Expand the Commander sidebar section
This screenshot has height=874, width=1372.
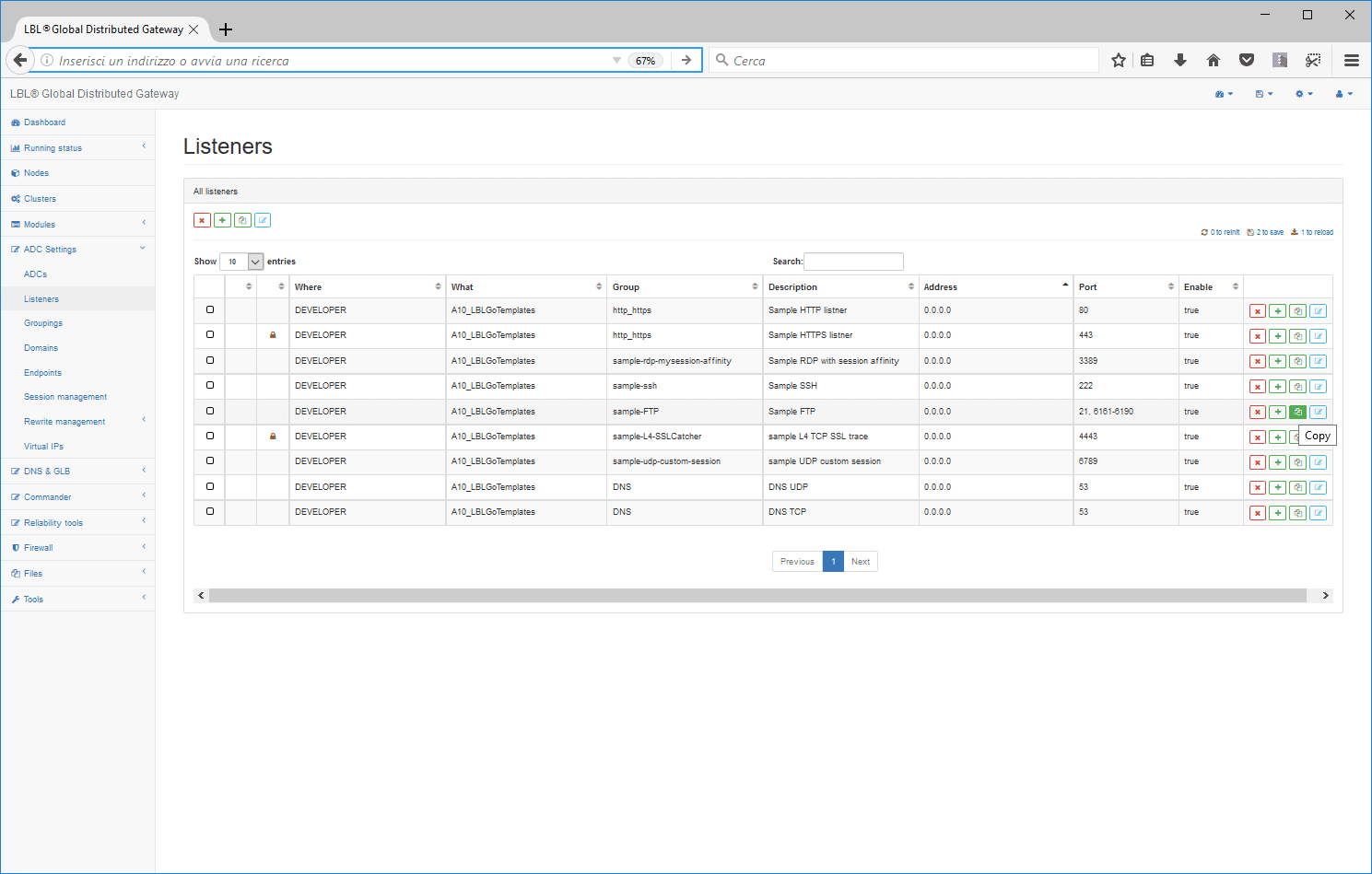tap(77, 496)
